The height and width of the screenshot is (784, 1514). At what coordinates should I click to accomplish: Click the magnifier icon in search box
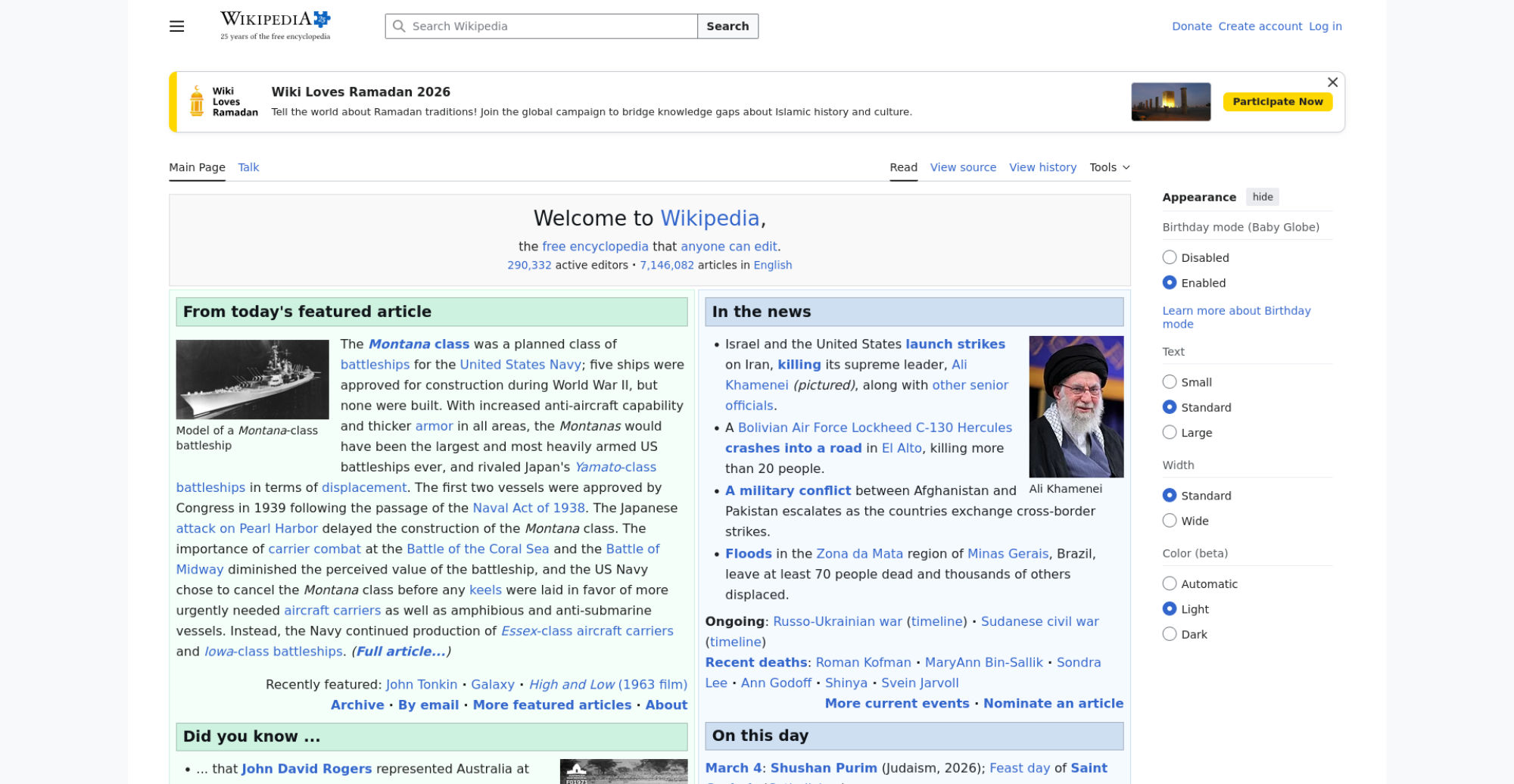tap(399, 26)
